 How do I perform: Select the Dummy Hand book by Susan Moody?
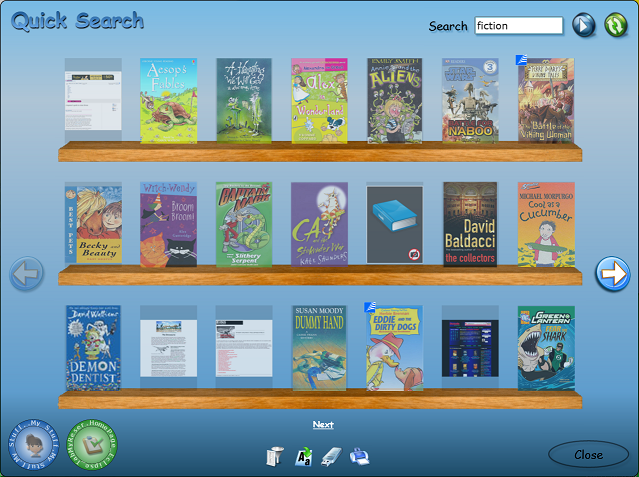pyautogui.click(x=319, y=348)
